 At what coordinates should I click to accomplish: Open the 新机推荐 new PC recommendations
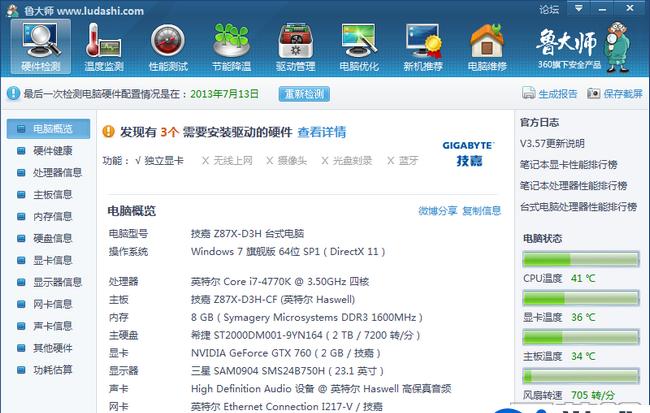[423, 46]
